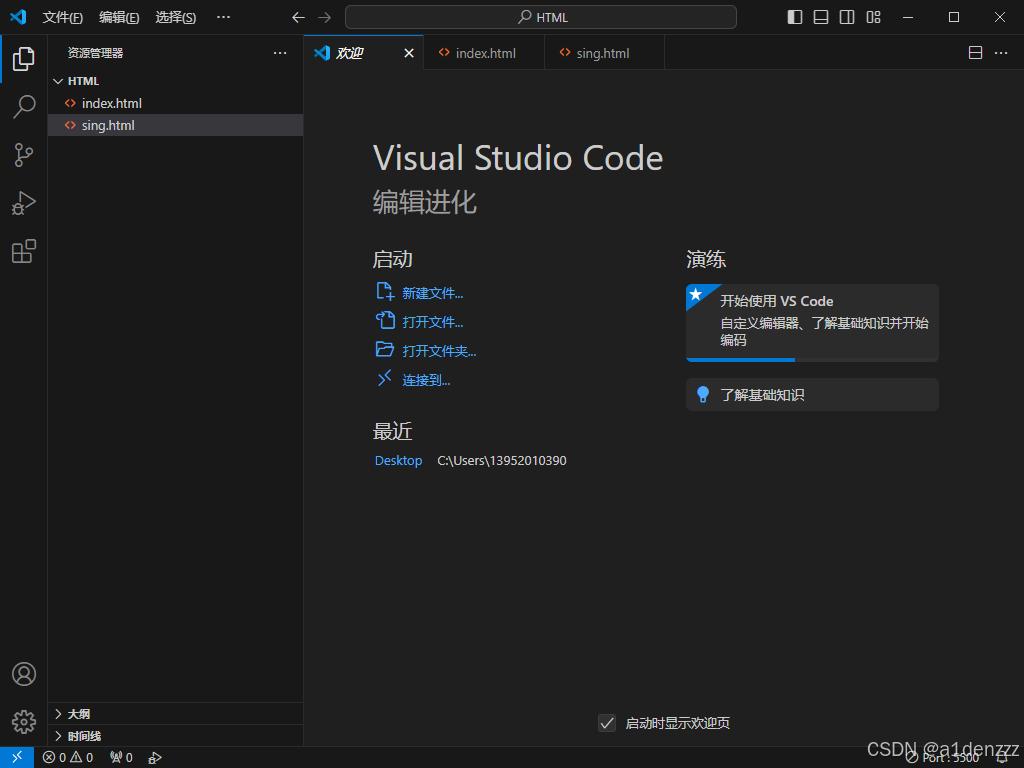Viewport: 1024px width, 768px height.
Task: Open Explorer views and more actions ellipsis
Action: 280,53
